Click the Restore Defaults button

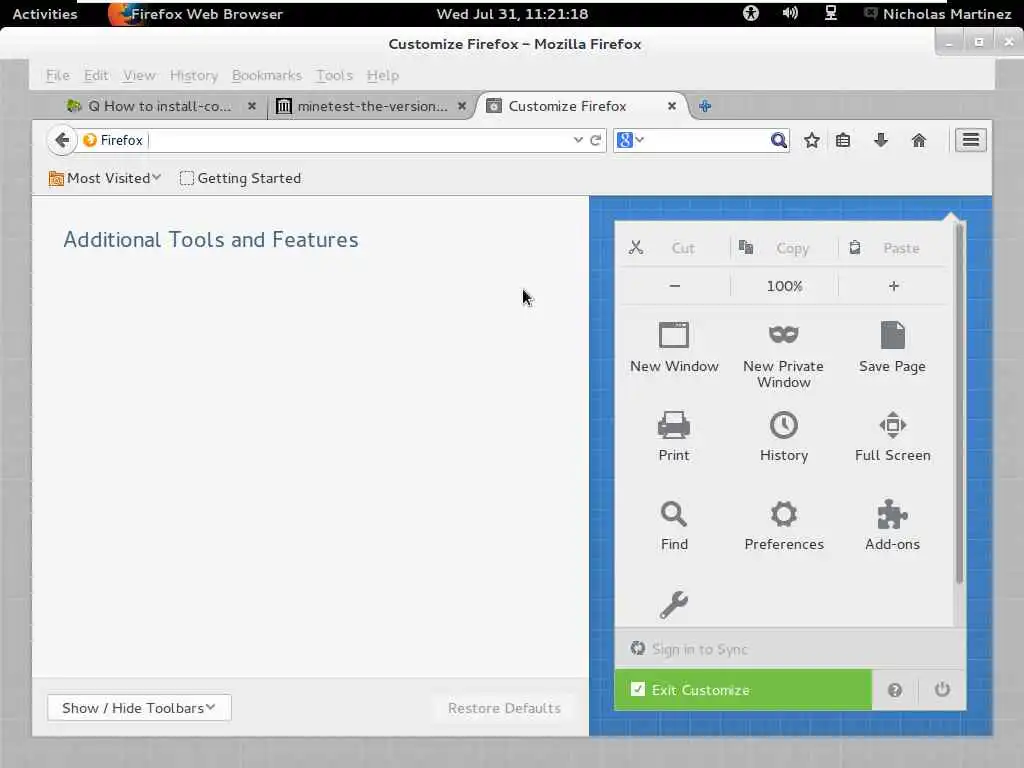tap(504, 708)
